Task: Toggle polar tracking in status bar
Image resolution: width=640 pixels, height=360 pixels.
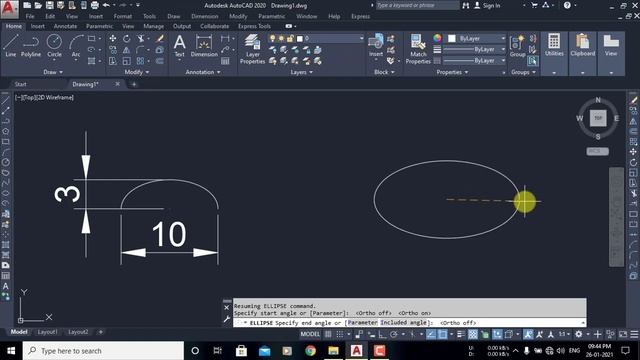Action: tap(394, 334)
